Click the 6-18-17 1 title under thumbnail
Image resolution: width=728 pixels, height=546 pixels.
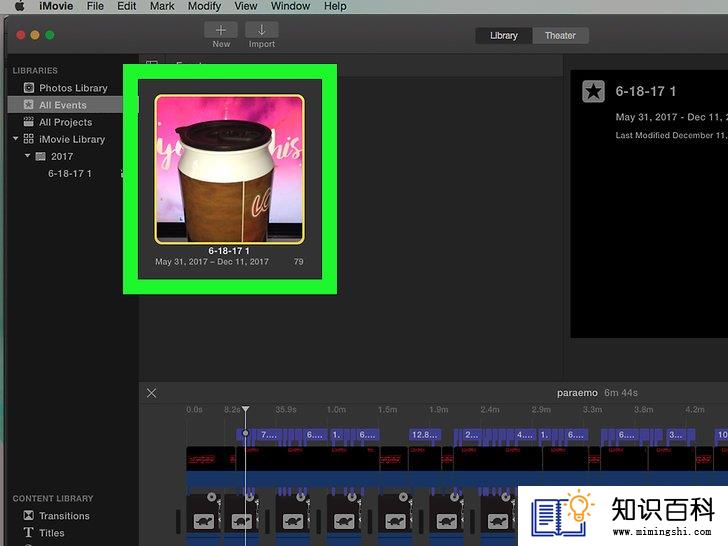tap(229, 251)
